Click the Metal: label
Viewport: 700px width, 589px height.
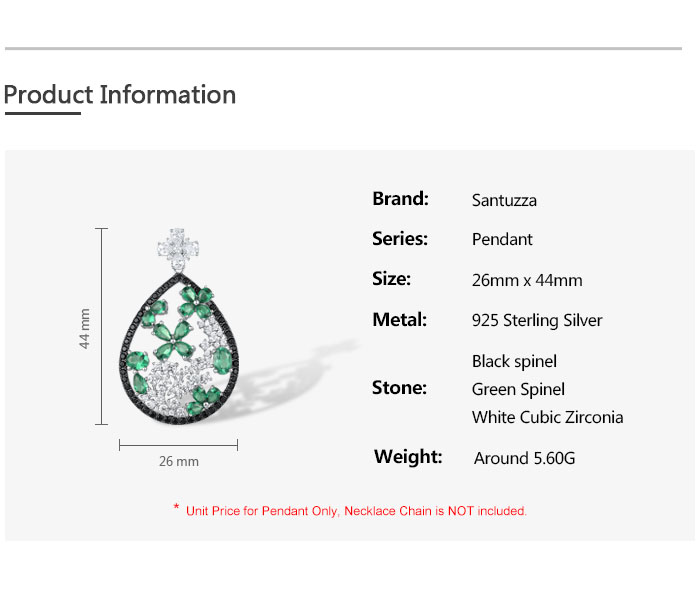tap(399, 320)
